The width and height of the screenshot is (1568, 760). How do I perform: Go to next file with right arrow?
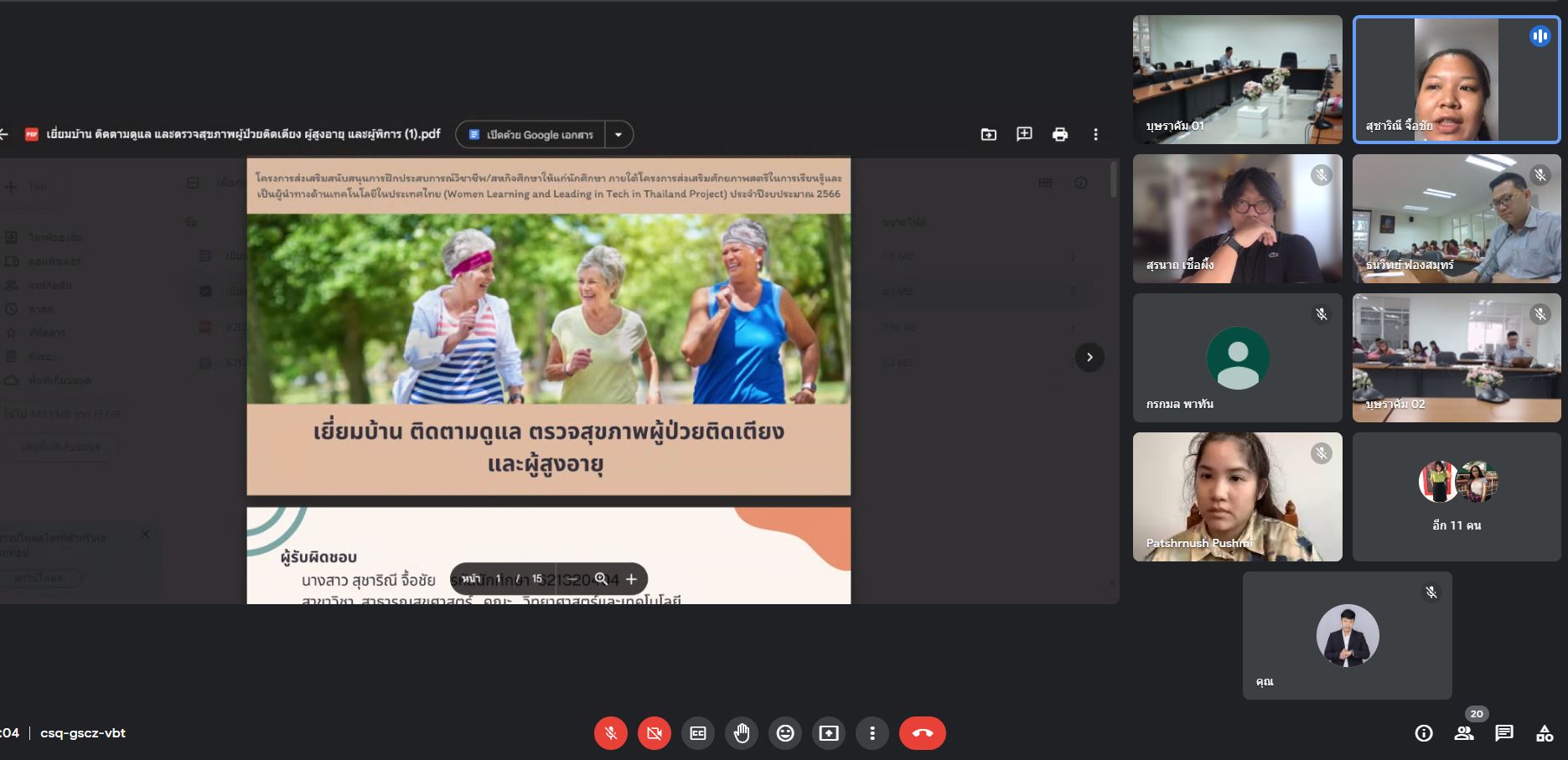click(1089, 357)
